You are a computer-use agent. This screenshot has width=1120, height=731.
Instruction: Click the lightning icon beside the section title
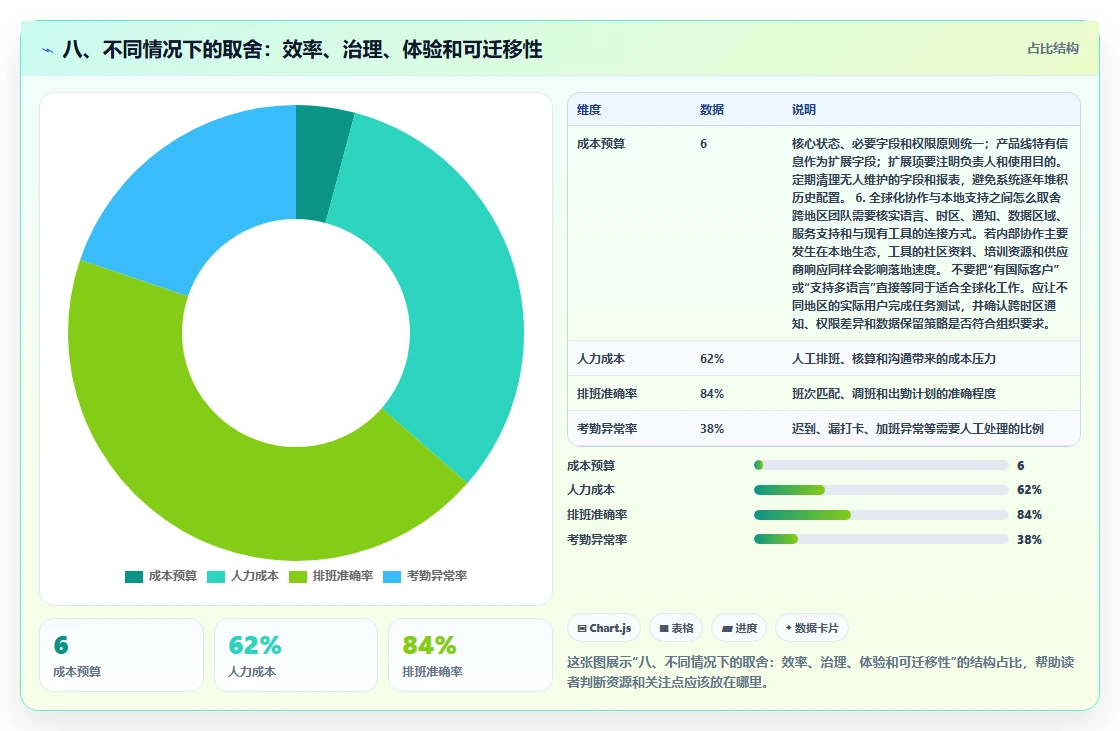48,50
